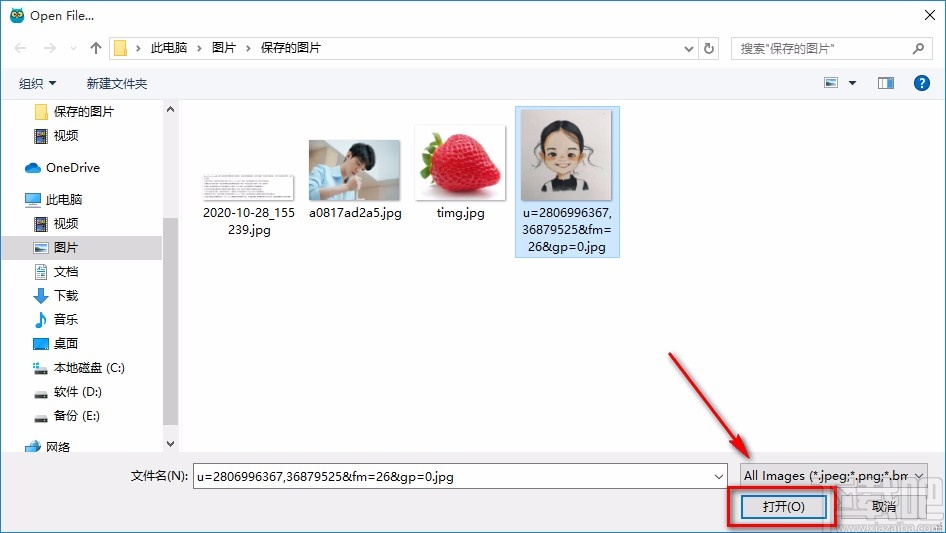
Task: Go forward to next folder
Action: click(49, 48)
